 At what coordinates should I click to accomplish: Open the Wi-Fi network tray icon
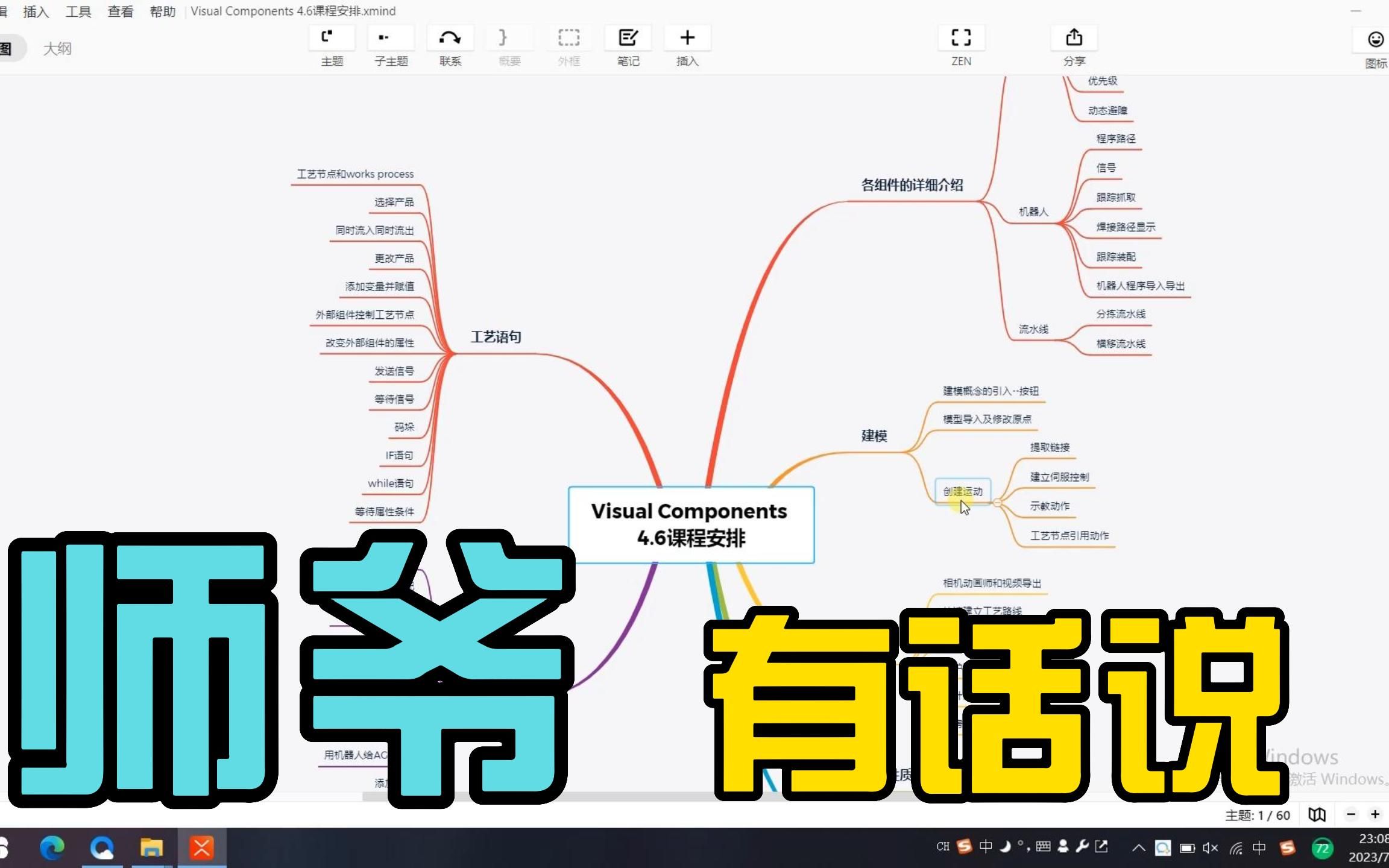pos(1236,848)
